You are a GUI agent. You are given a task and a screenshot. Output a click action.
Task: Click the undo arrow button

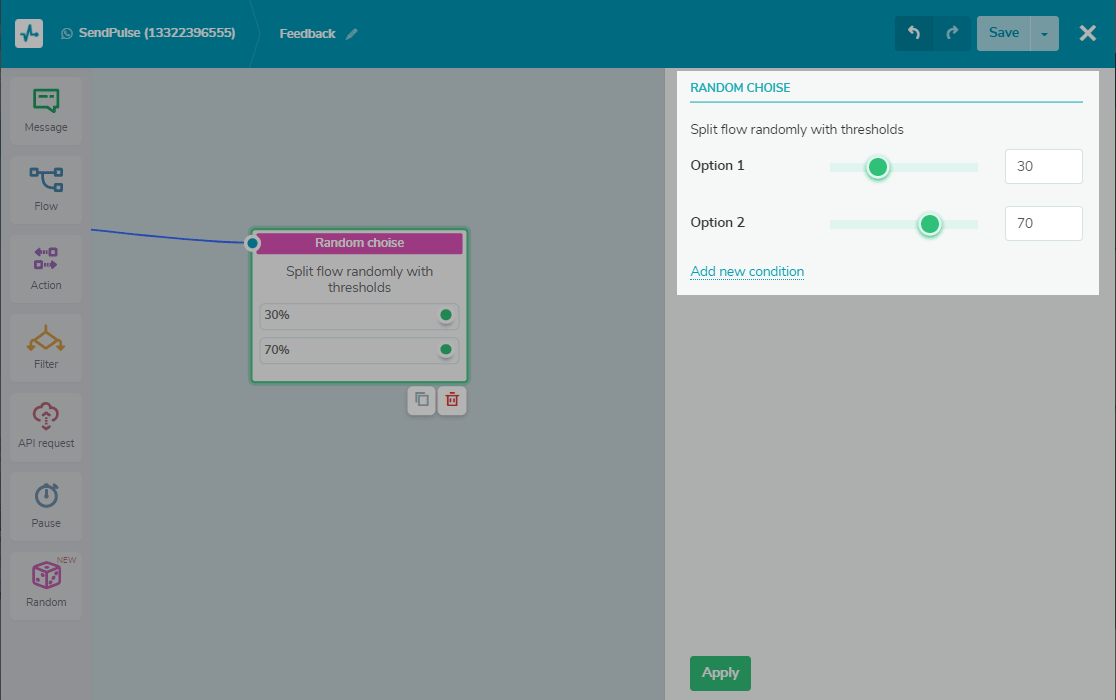coord(914,33)
